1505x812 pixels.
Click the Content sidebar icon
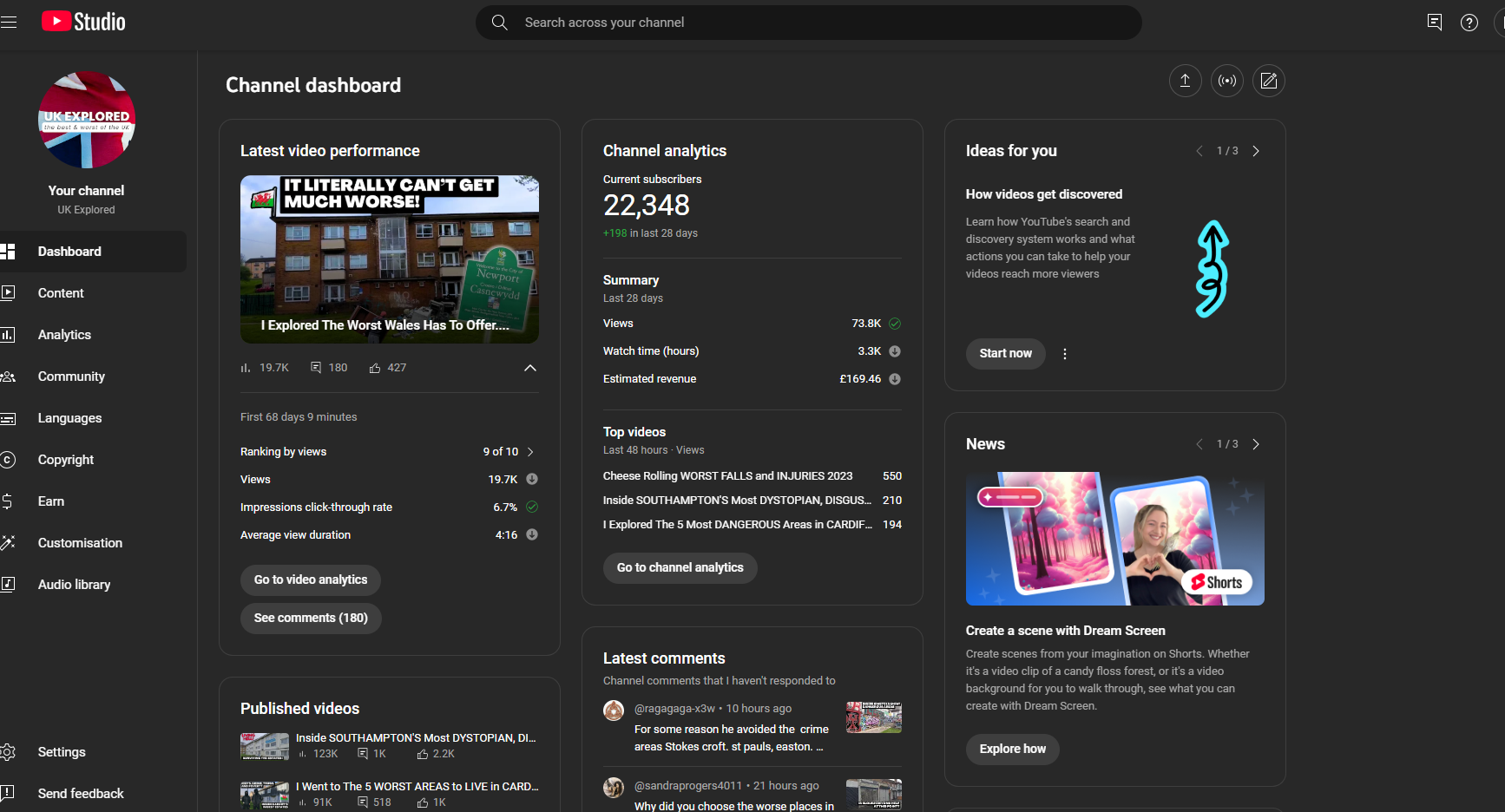[x=8, y=293]
